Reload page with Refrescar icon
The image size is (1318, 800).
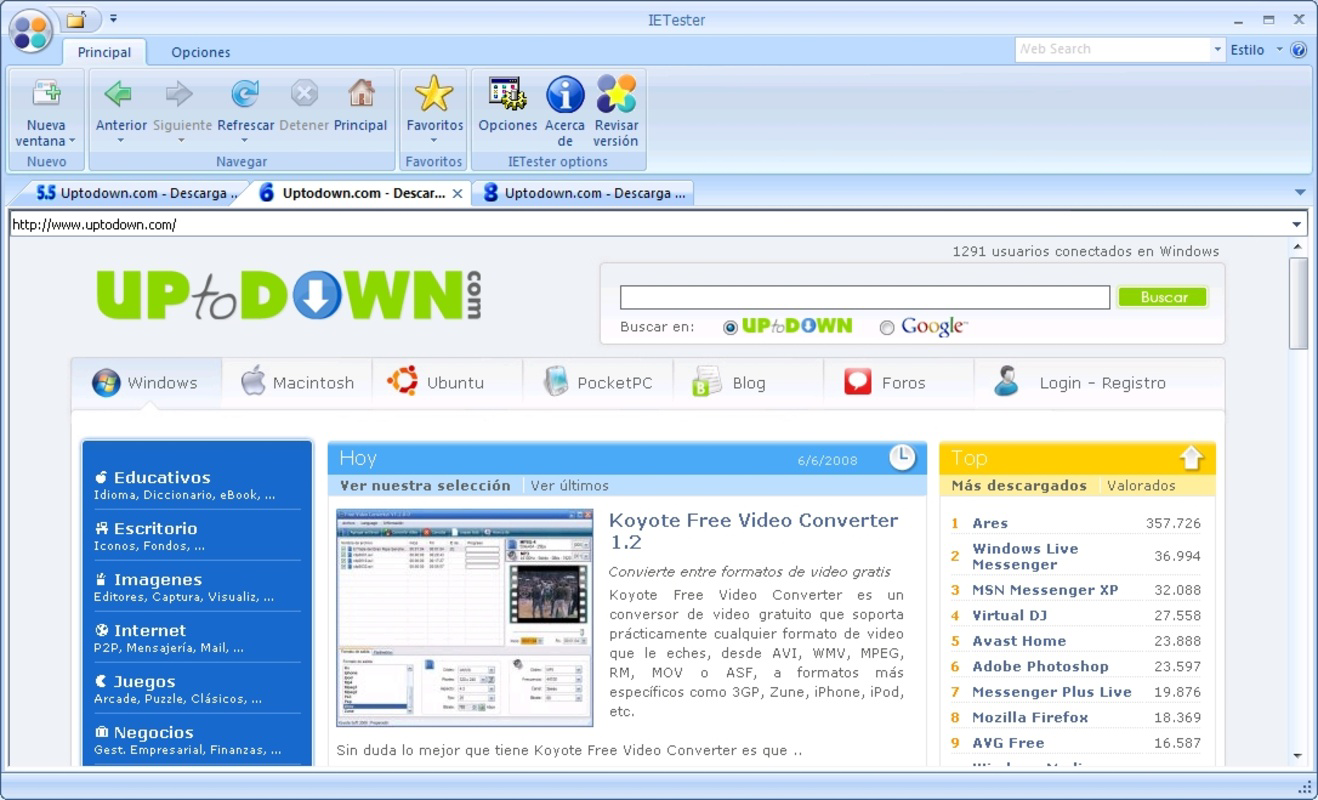tap(245, 94)
